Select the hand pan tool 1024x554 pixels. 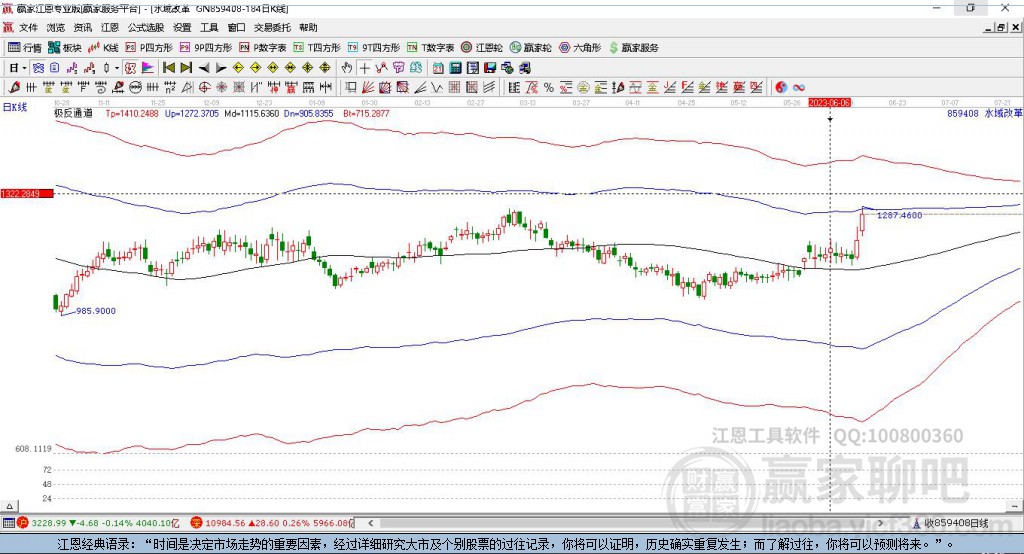pos(347,68)
